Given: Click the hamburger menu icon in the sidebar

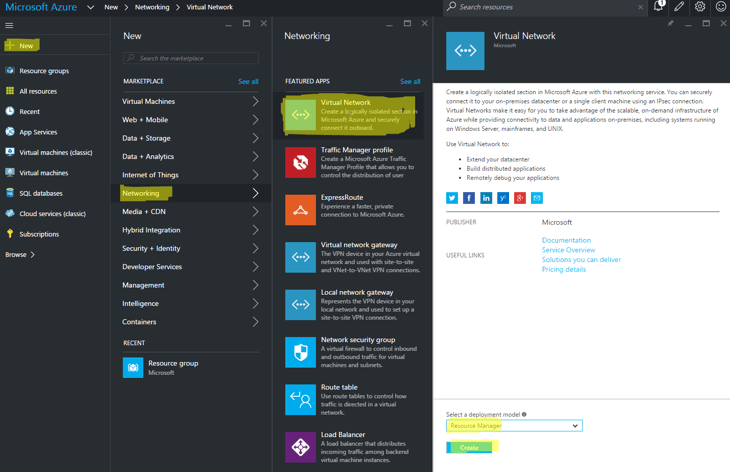Looking at the screenshot, I should pyautogui.click(x=9, y=26).
